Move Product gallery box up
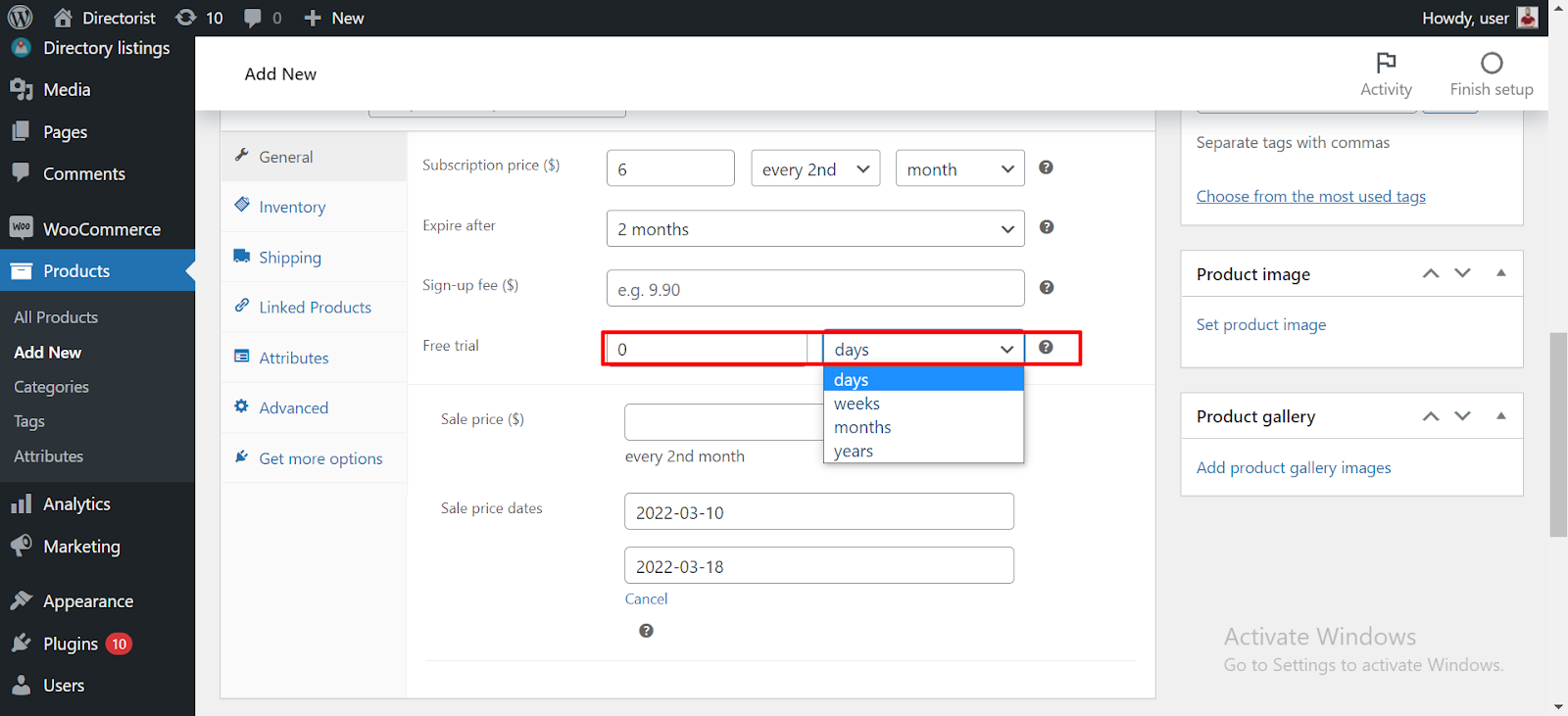 click(x=1431, y=416)
